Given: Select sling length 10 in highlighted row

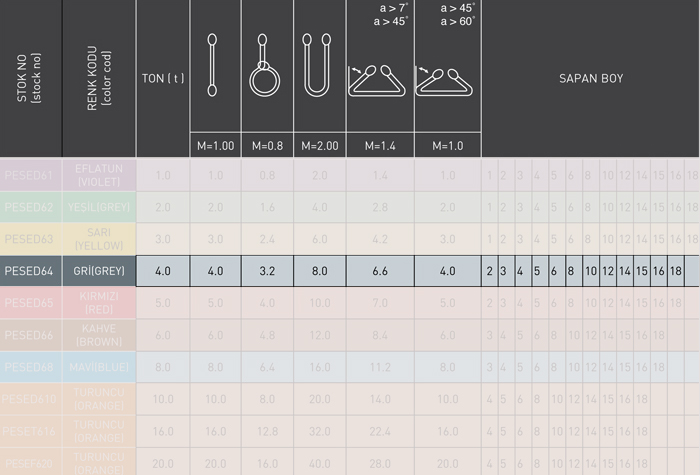Looking at the screenshot, I should click(591, 271).
